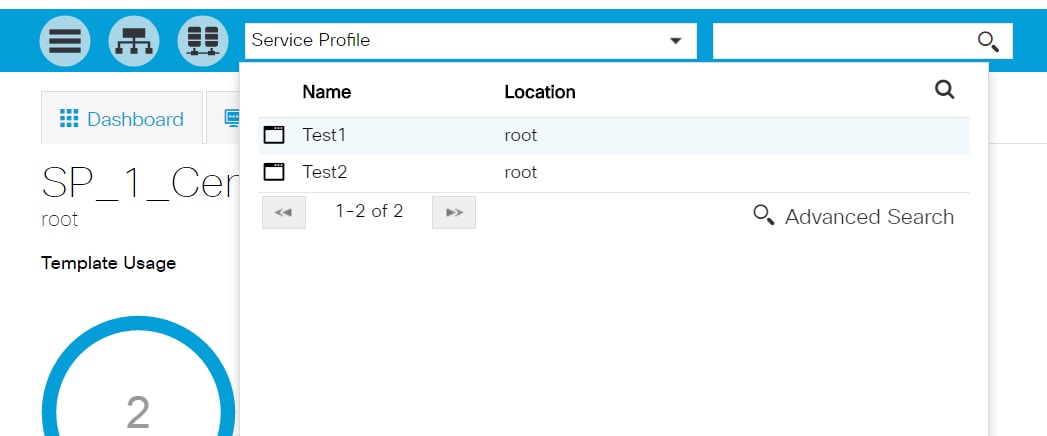Viewport: 1047px width, 436px height.
Task: Click the Test2 row window icon
Action: tap(274, 172)
